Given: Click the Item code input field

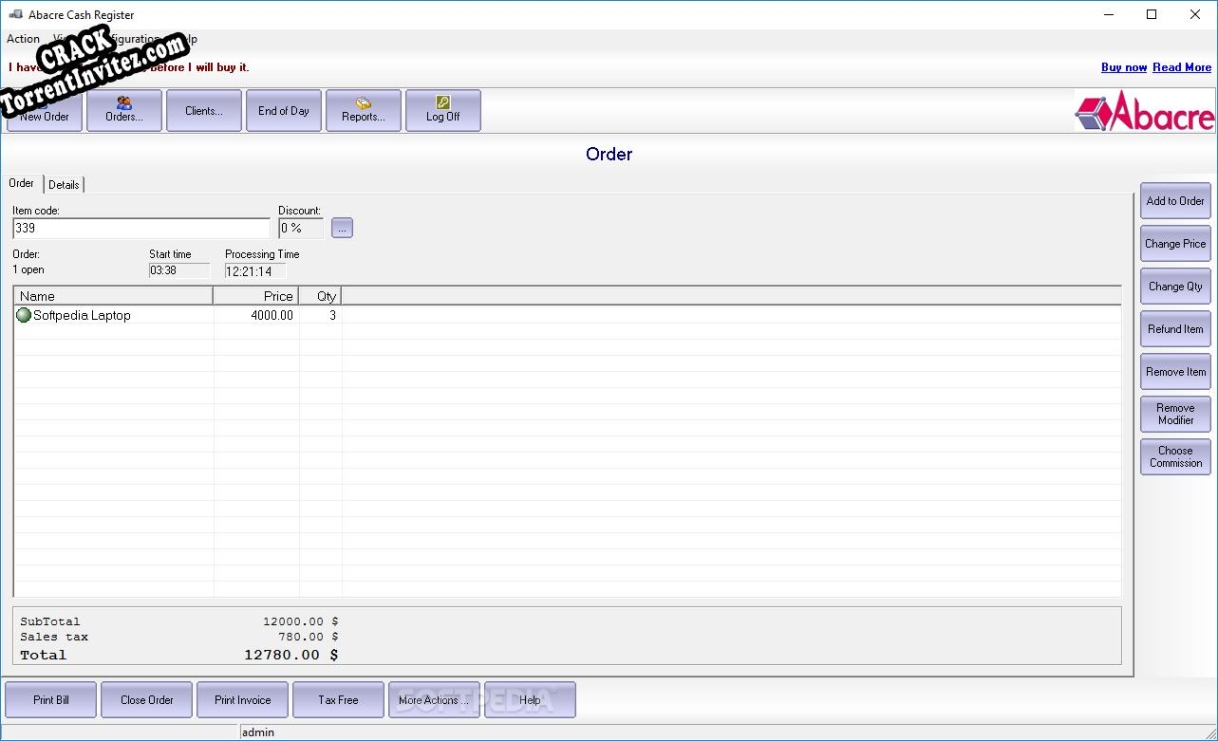Looking at the screenshot, I should pos(140,227).
